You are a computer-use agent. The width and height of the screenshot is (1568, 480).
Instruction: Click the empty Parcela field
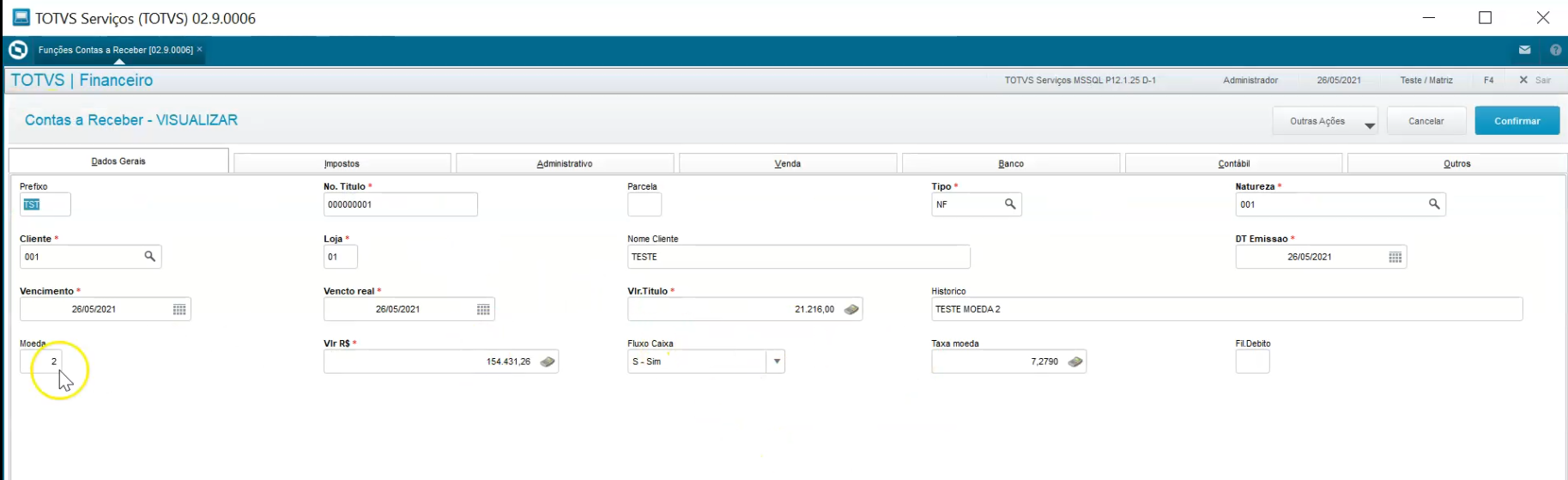[645, 204]
